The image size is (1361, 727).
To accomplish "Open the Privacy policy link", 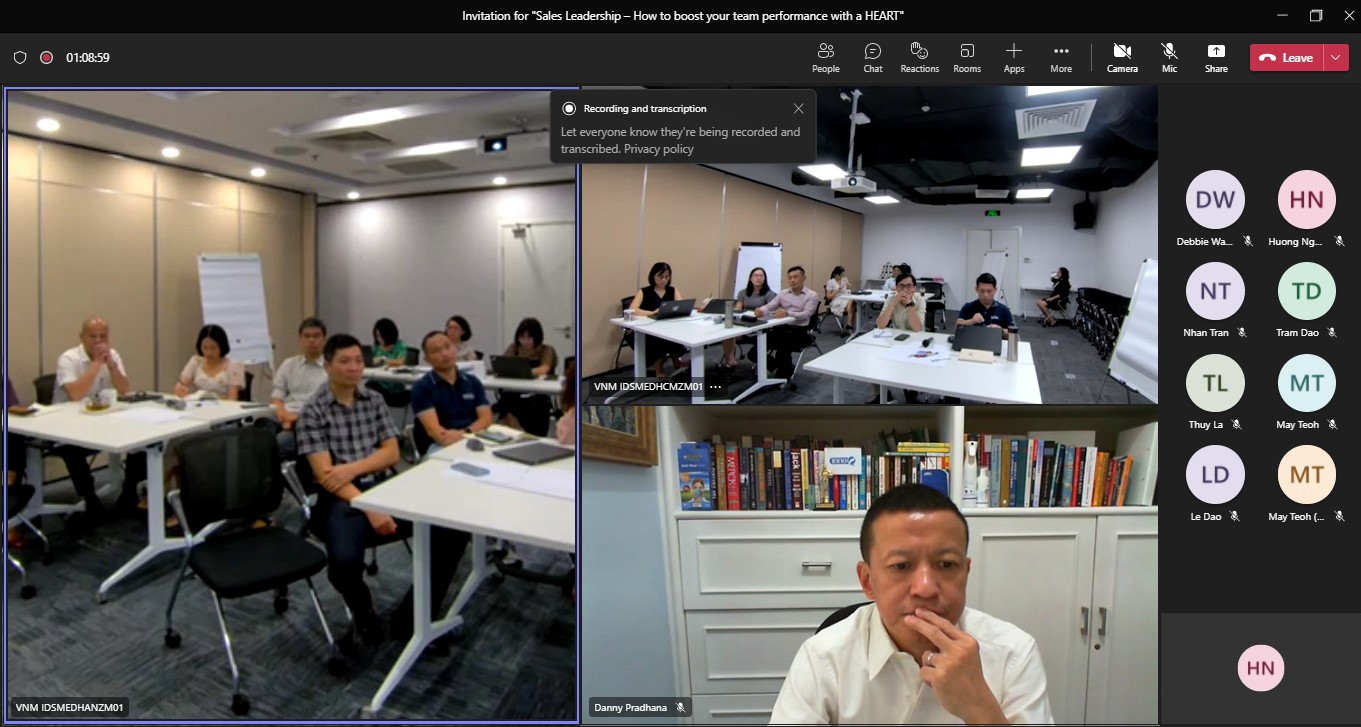I will (x=659, y=149).
